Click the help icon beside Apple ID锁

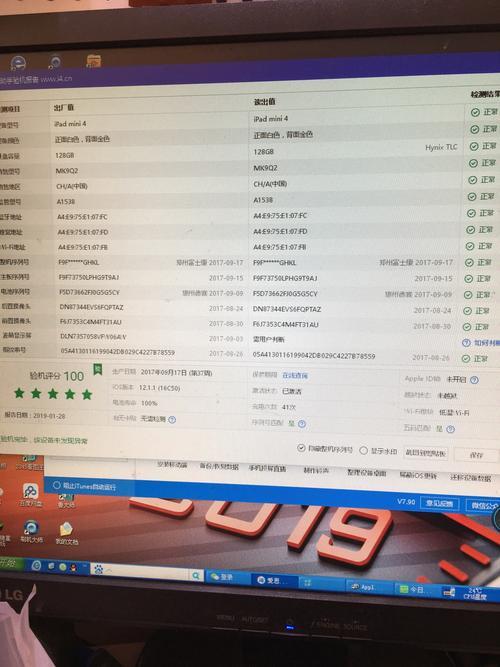(x=474, y=380)
